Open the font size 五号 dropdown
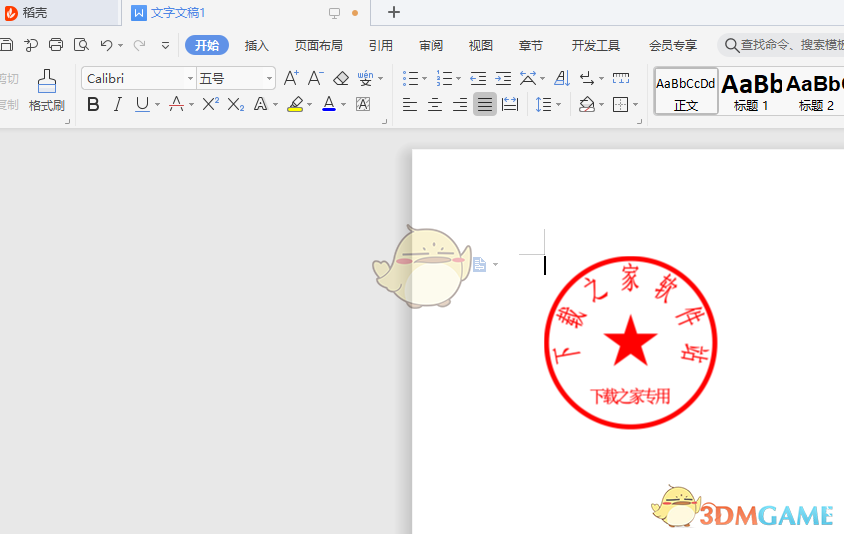The width and height of the screenshot is (844, 534). [269, 79]
